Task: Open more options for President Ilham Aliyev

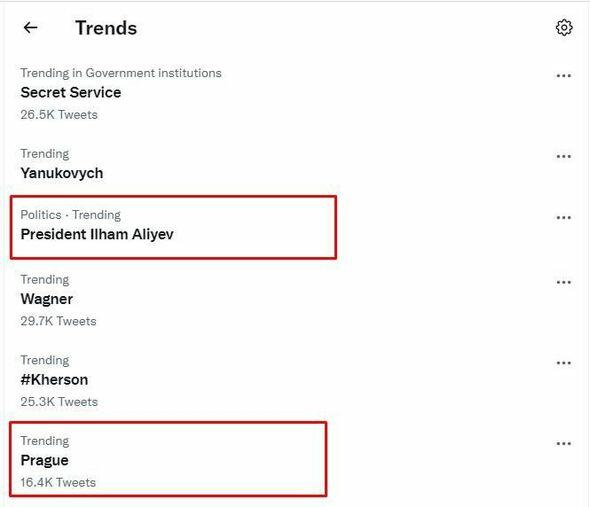Action: point(563,218)
